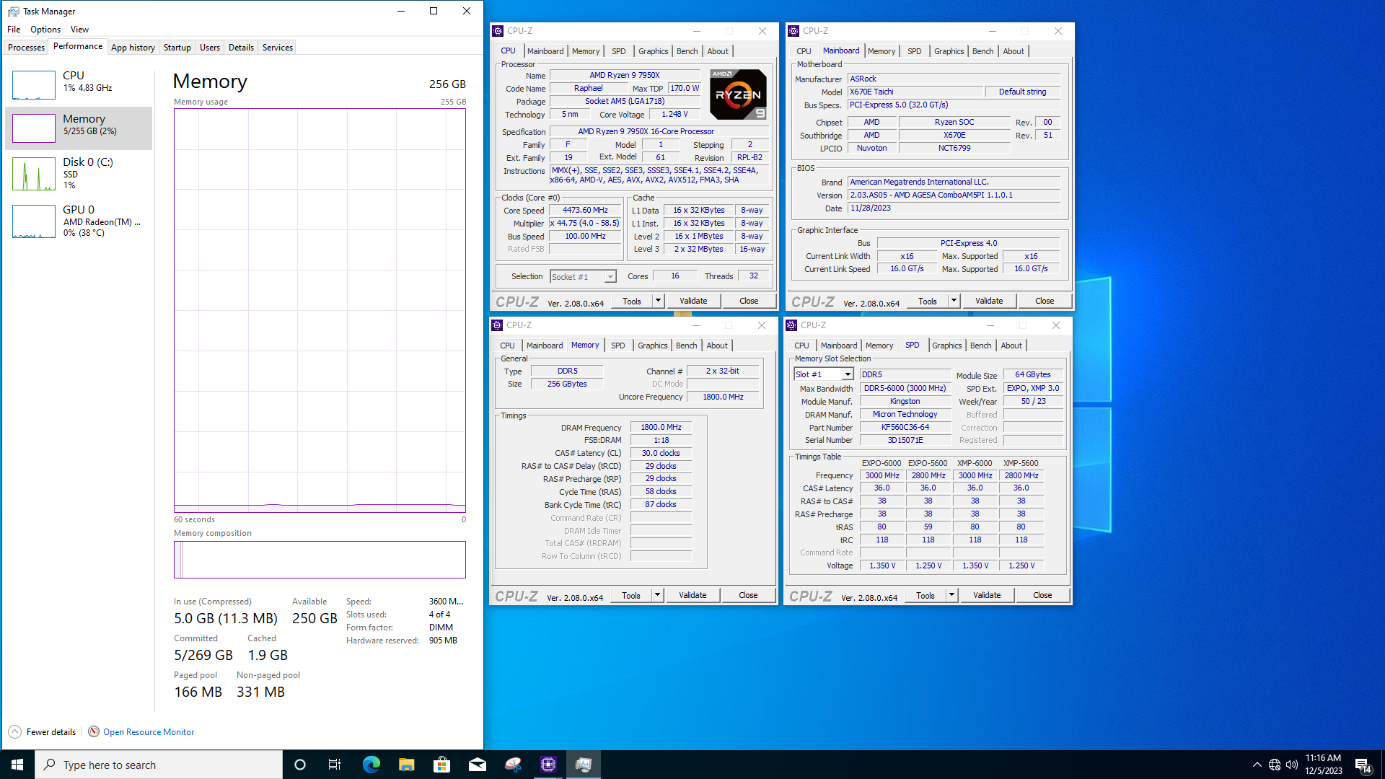This screenshot has height=779, width=1385.
Task: Click the purple CPU-Z taskbar icon
Action: click(548, 765)
